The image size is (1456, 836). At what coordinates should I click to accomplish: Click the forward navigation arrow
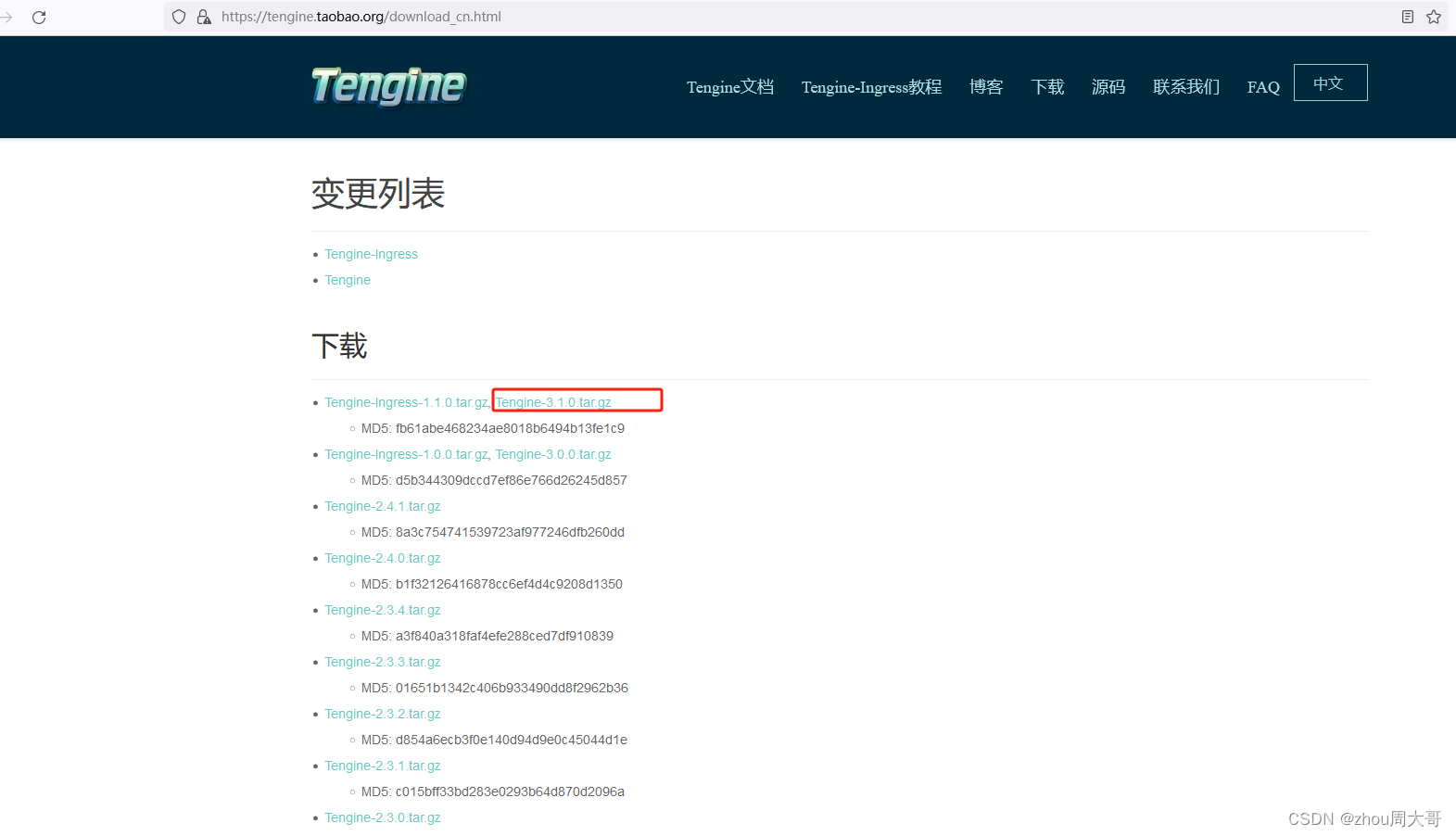pos(6,17)
